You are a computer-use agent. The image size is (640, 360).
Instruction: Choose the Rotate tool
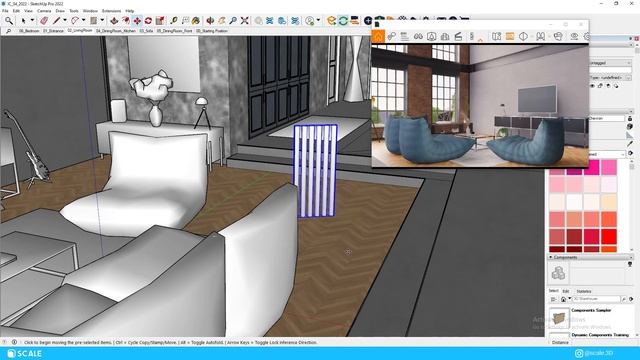148,20
